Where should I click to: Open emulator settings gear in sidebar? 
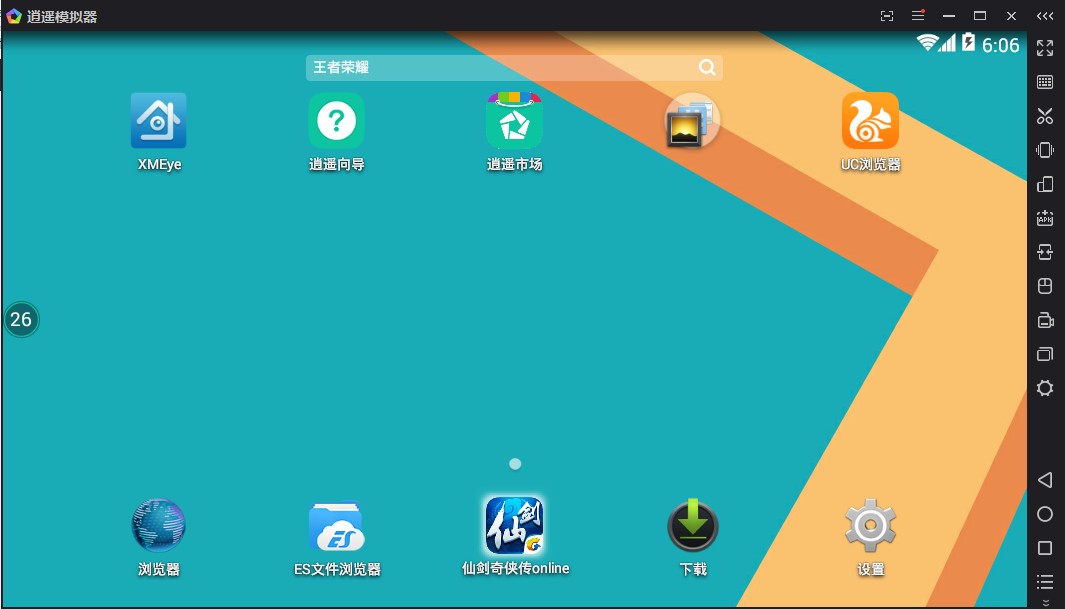coord(1045,388)
